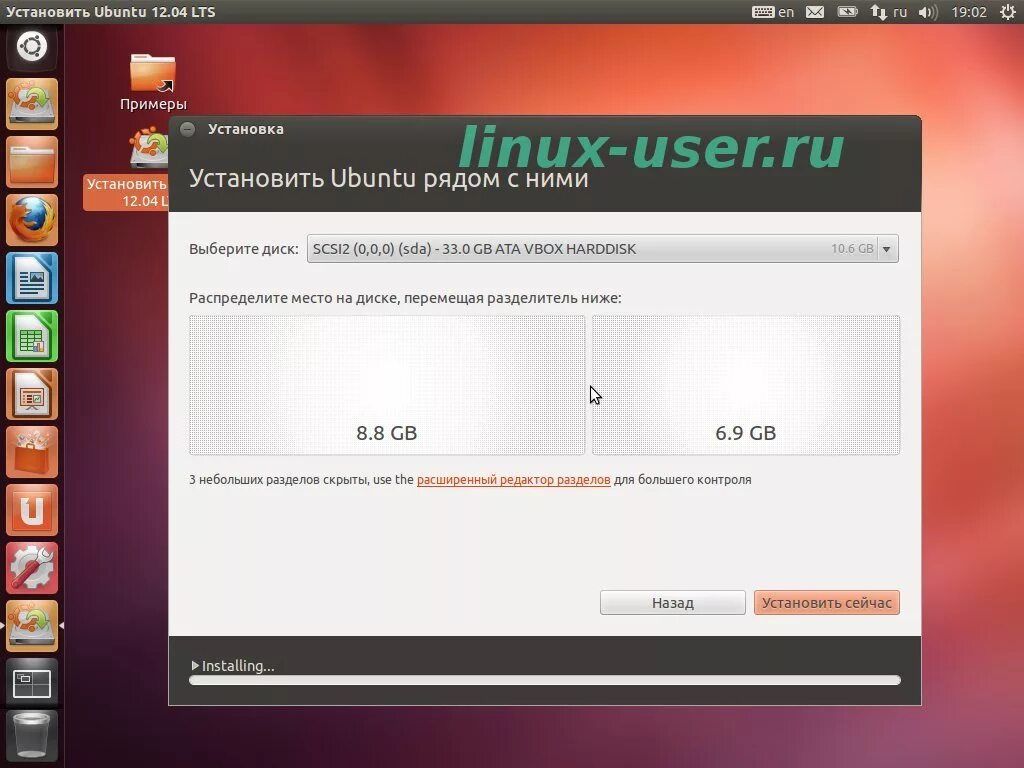
Task: Open Ubuntu Software Center
Action: click(31, 452)
